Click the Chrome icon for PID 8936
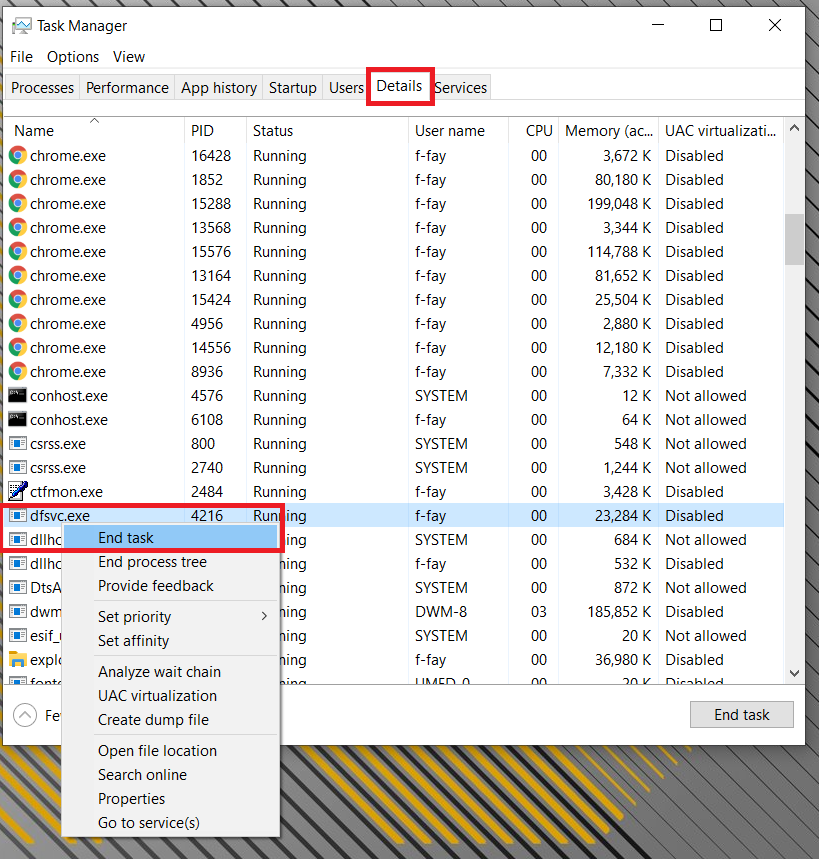The image size is (819, 859). tap(17, 372)
